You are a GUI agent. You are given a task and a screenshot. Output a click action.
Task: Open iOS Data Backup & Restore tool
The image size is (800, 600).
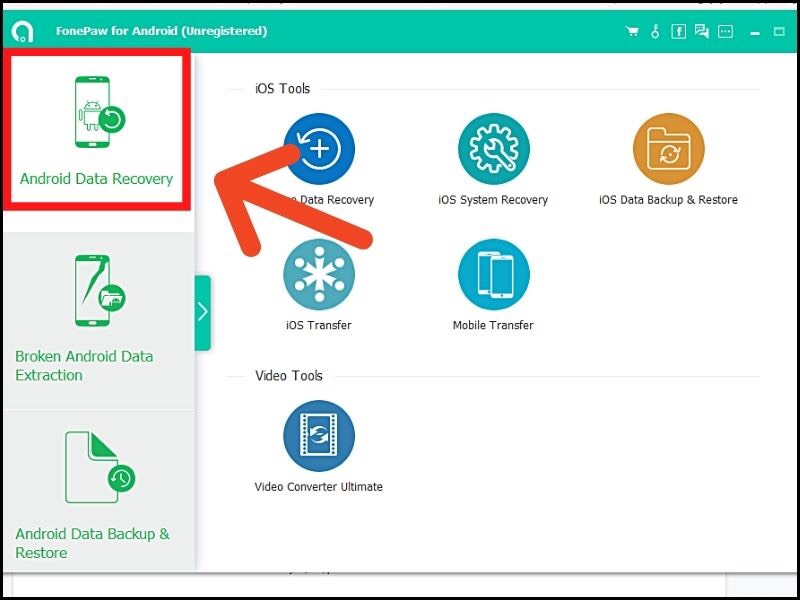coord(668,148)
